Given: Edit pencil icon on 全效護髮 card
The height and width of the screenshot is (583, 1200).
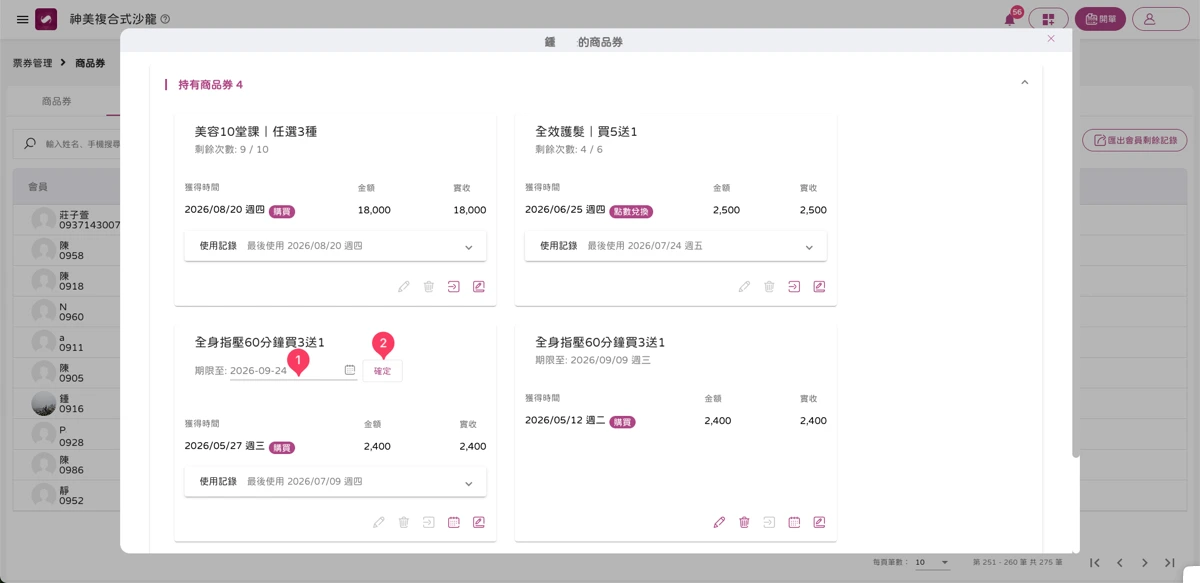Looking at the screenshot, I should click(744, 287).
